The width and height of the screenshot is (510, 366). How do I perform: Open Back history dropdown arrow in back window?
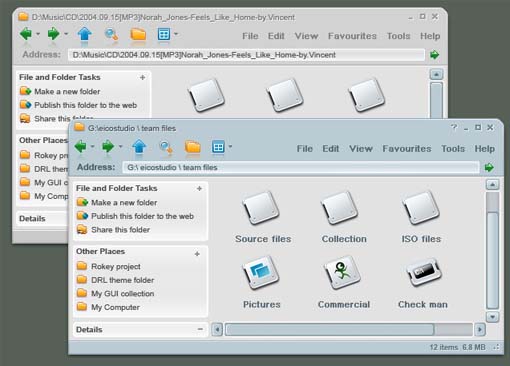coord(38,34)
